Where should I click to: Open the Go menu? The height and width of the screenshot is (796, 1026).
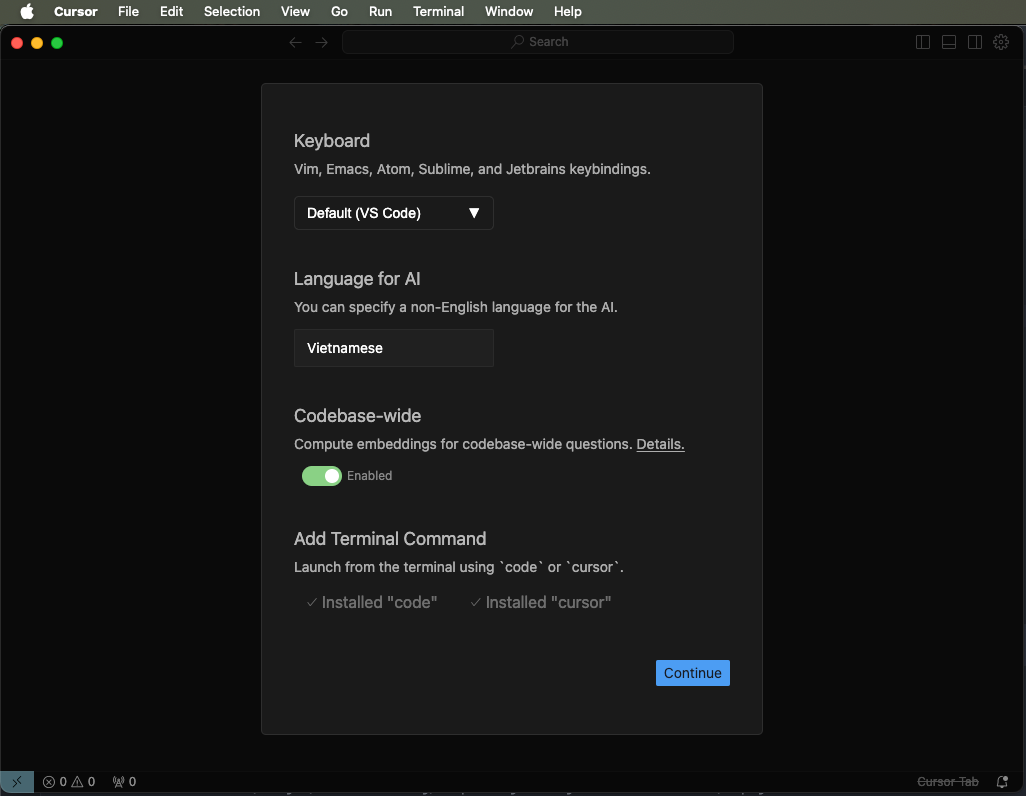pyautogui.click(x=339, y=11)
